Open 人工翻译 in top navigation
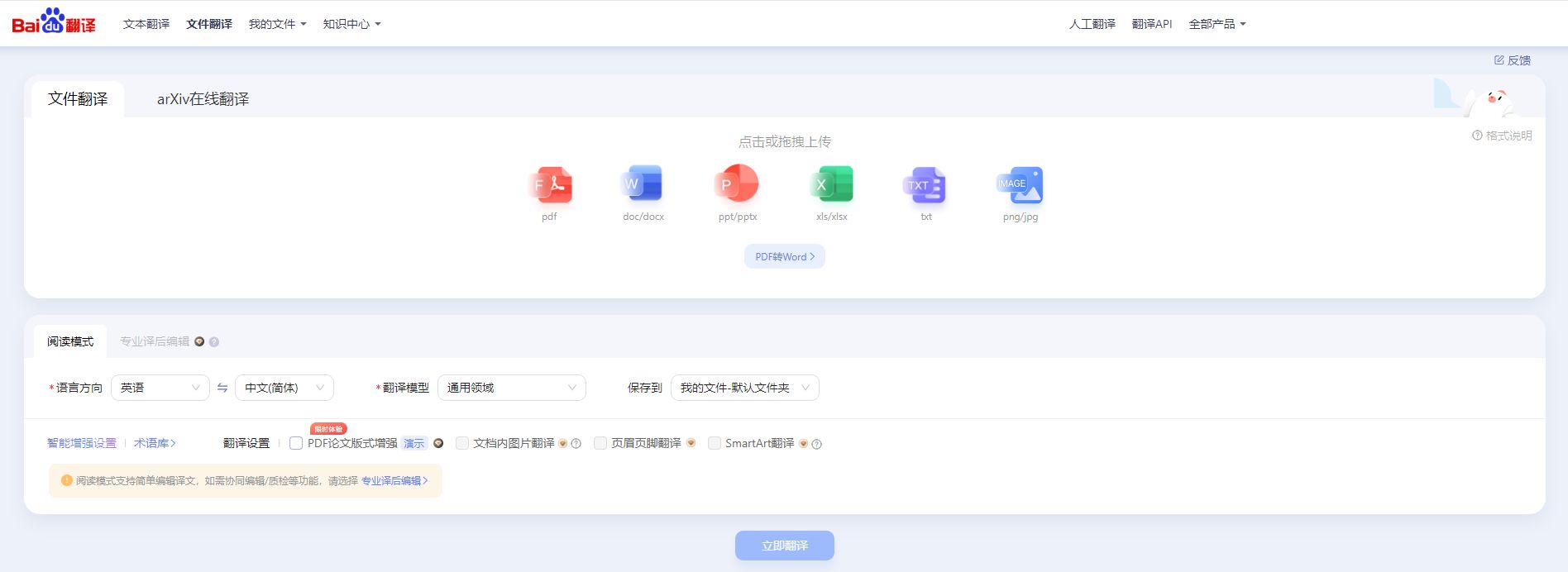Image resolution: width=1568 pixels, height=572 pixels. pyautogui.click(x=1092, y=24)
